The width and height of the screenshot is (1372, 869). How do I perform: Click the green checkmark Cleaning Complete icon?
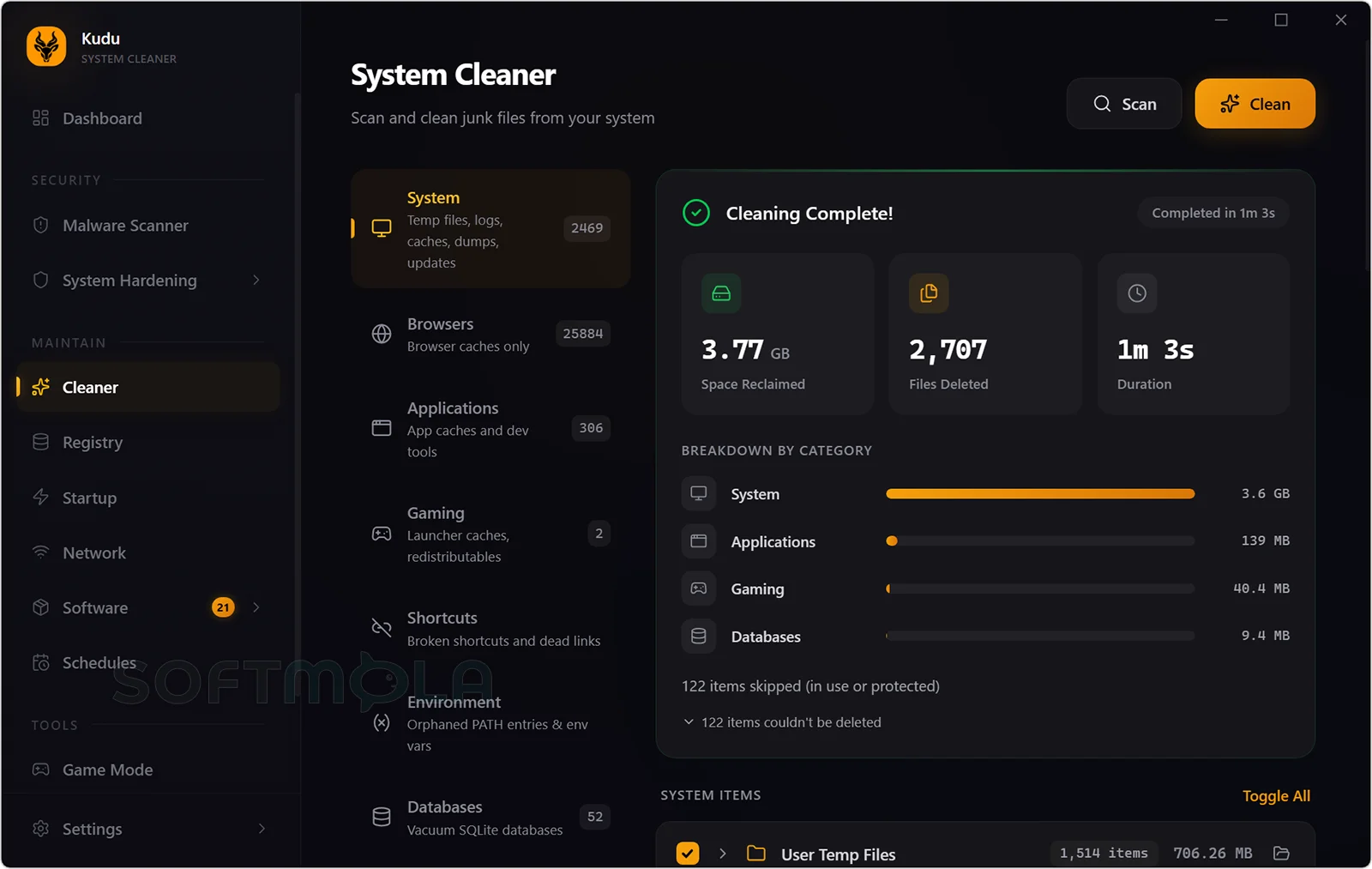click(x=696, y=213)
